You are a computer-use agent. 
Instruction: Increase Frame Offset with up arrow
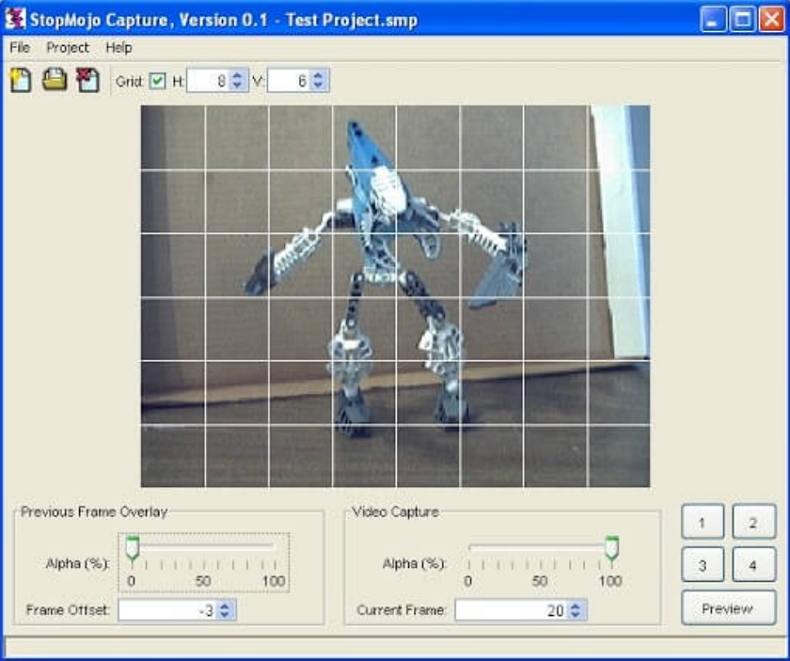(x=225, y=605)
